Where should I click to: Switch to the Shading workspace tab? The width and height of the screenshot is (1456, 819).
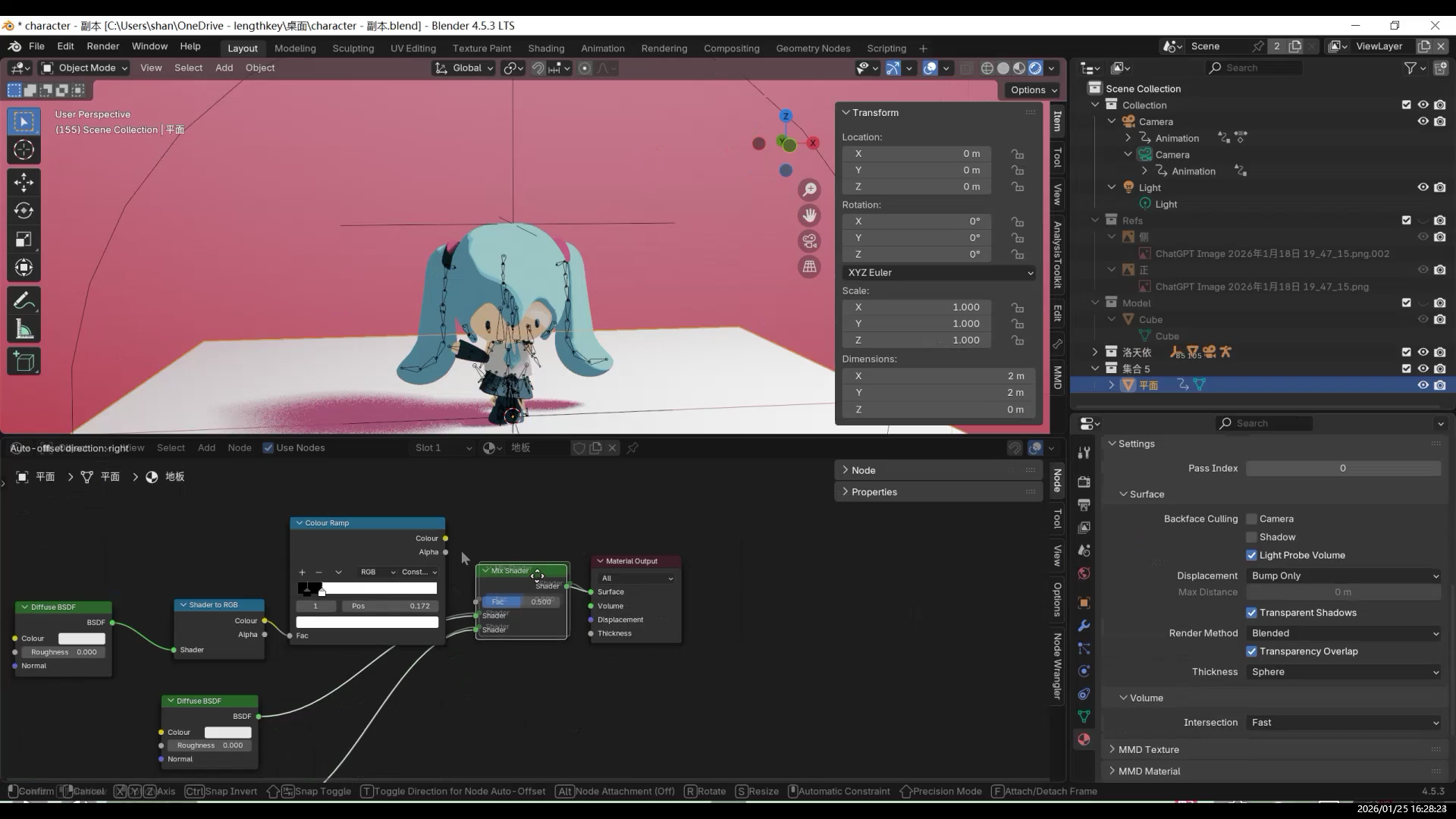tap(546, 48)
